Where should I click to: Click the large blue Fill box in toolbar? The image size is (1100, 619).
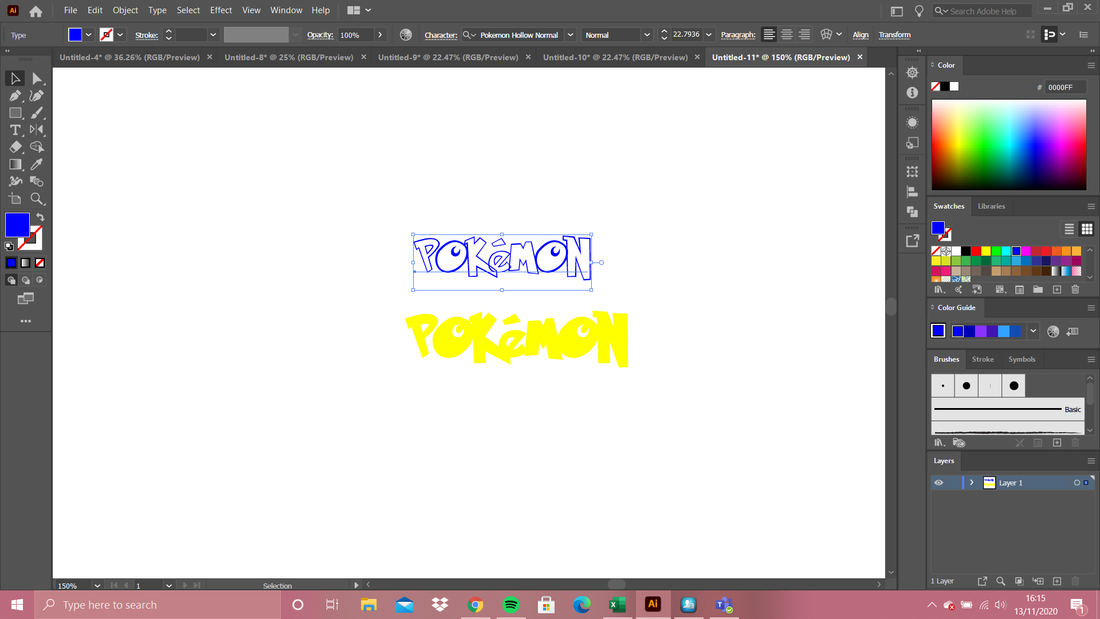click(17, 225)
